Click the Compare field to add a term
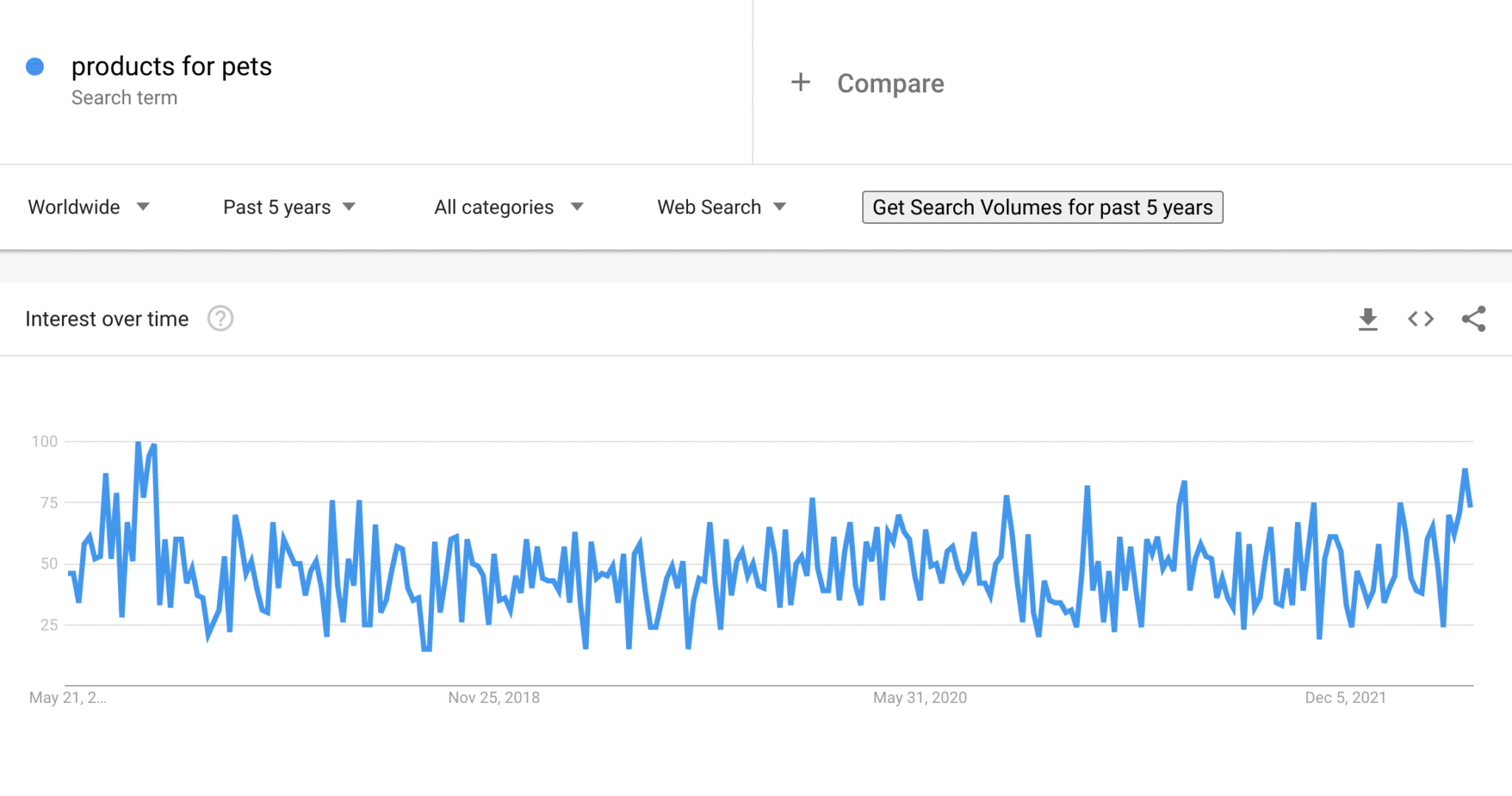This screenshot has width=1512, height=796. (890, 83)
